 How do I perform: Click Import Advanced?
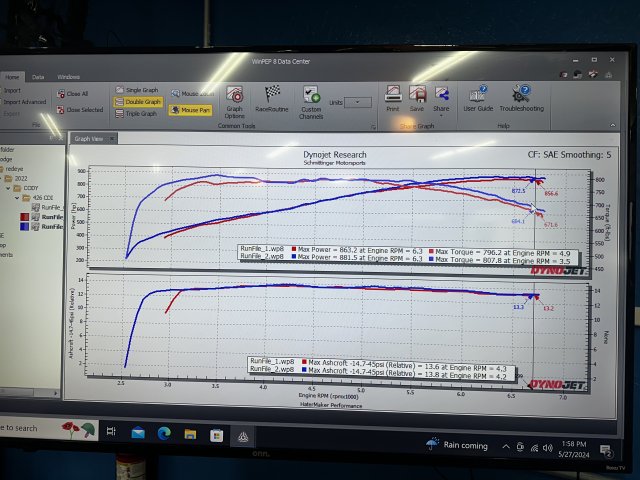pyautogui.click(x=24, y=102)
